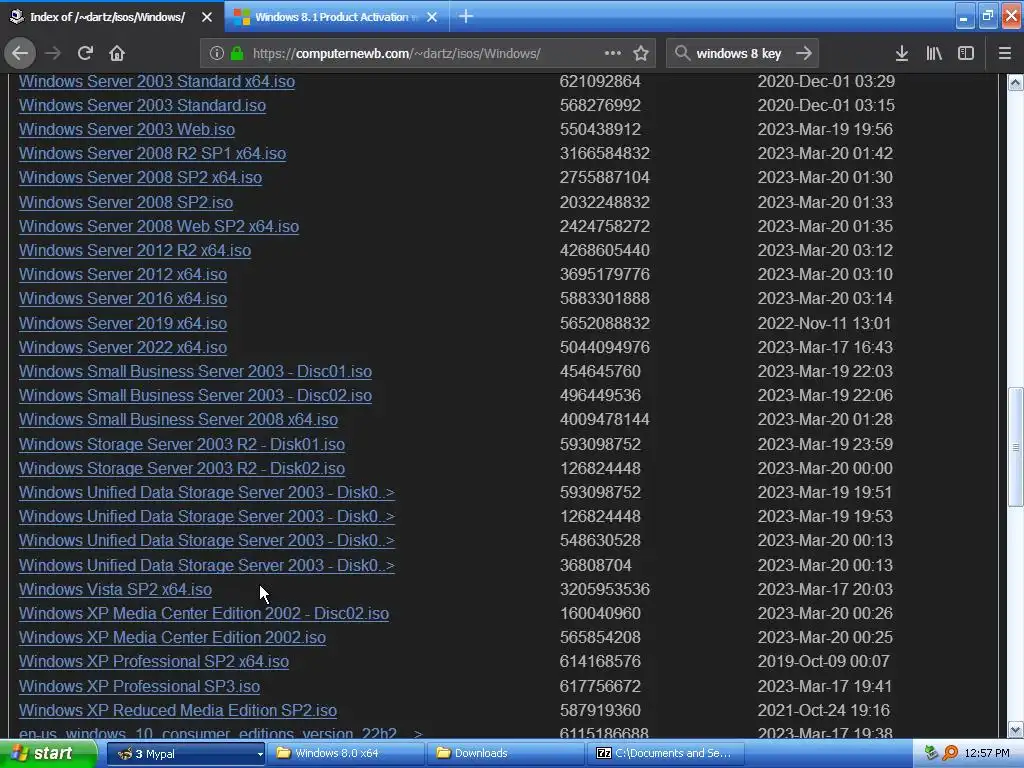Click file size 36808704
Screen dimensions: 1024x768
click(x=596, y=565)
